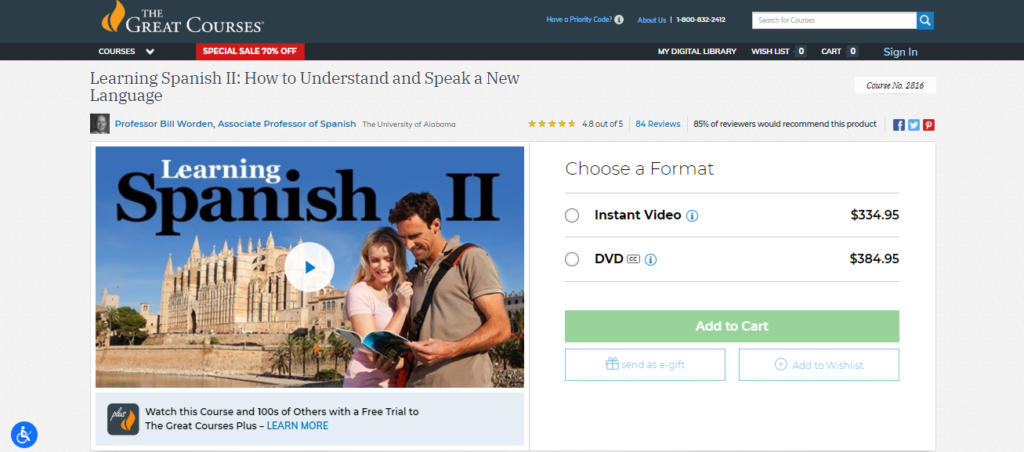Click the $384.95 price

coord(874,259)
